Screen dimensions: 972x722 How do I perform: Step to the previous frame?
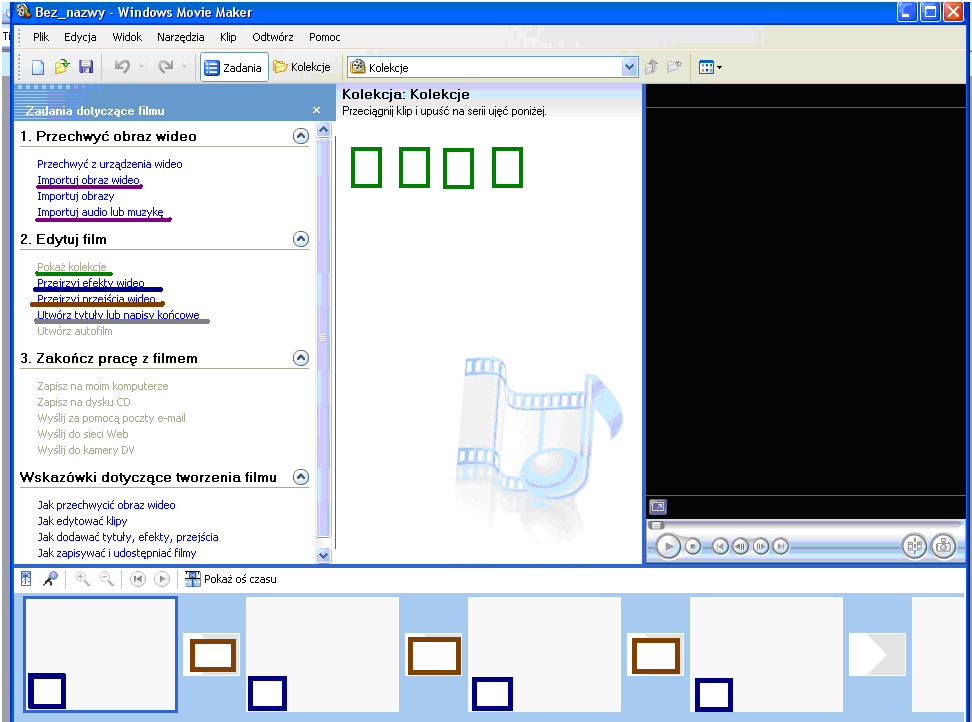(740, 547)
